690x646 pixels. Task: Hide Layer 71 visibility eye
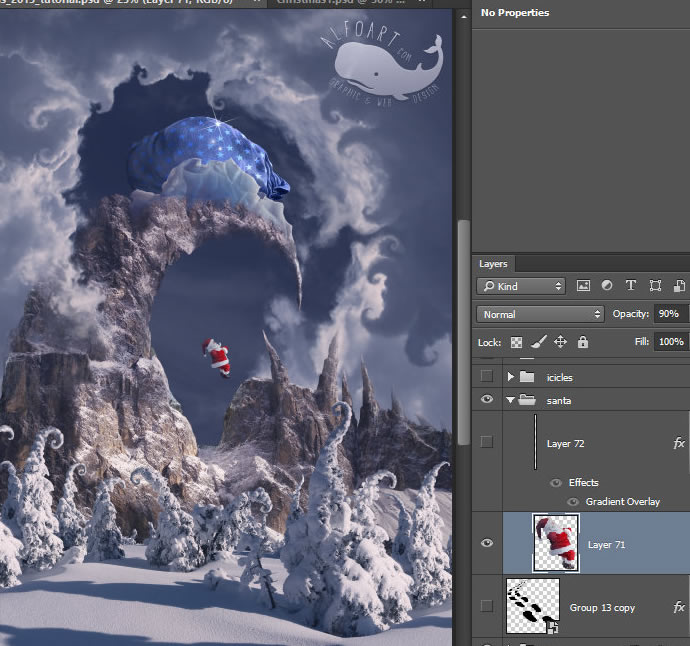[x=487, y=543]
